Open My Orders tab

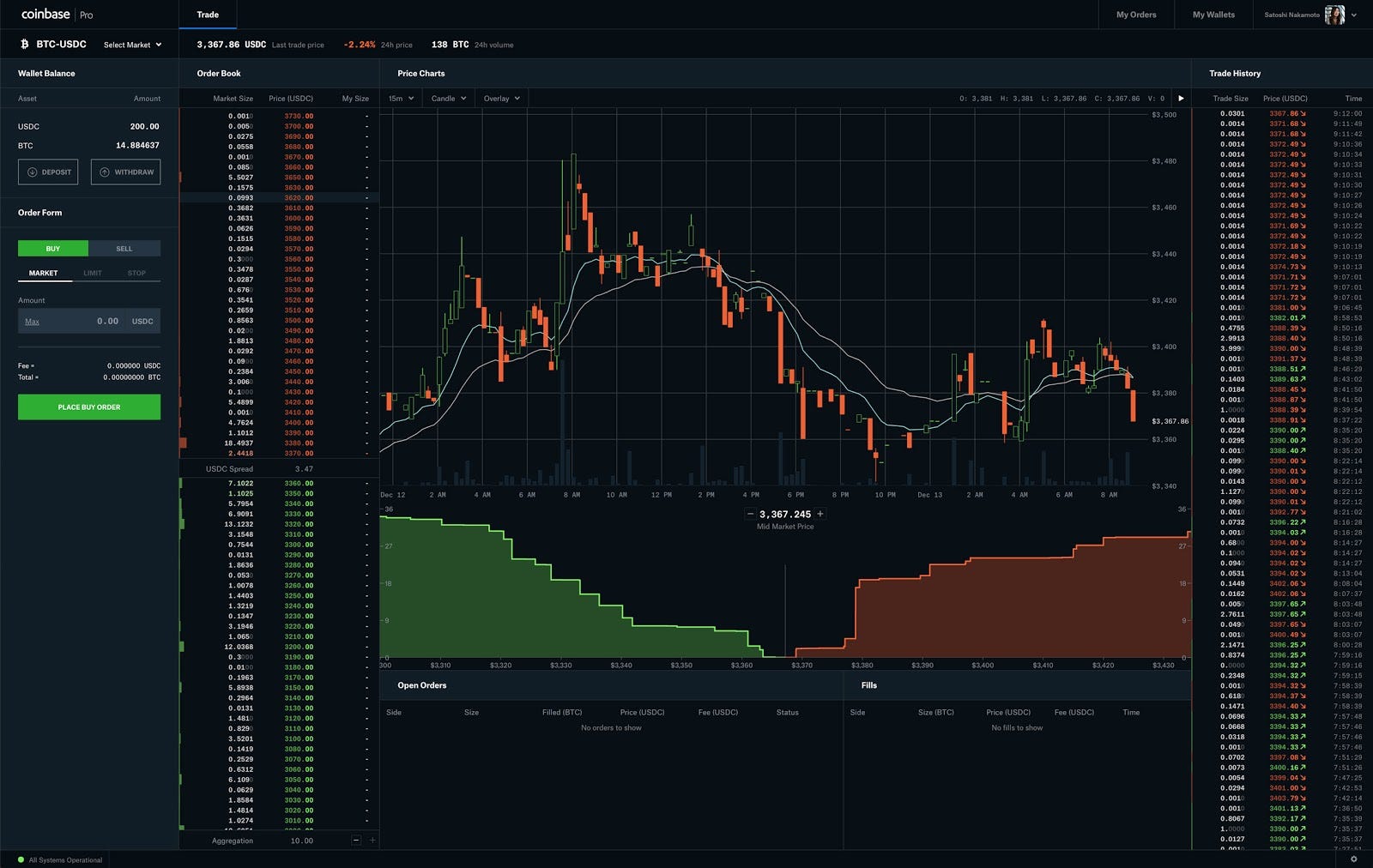pos(1136,15)
